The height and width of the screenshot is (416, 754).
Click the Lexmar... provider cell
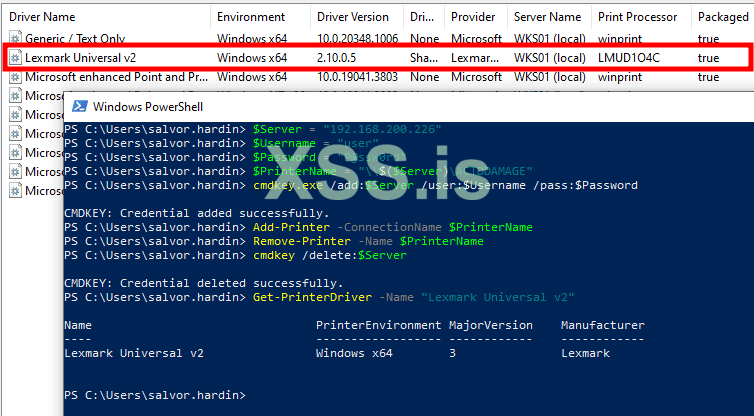(473, 58)
